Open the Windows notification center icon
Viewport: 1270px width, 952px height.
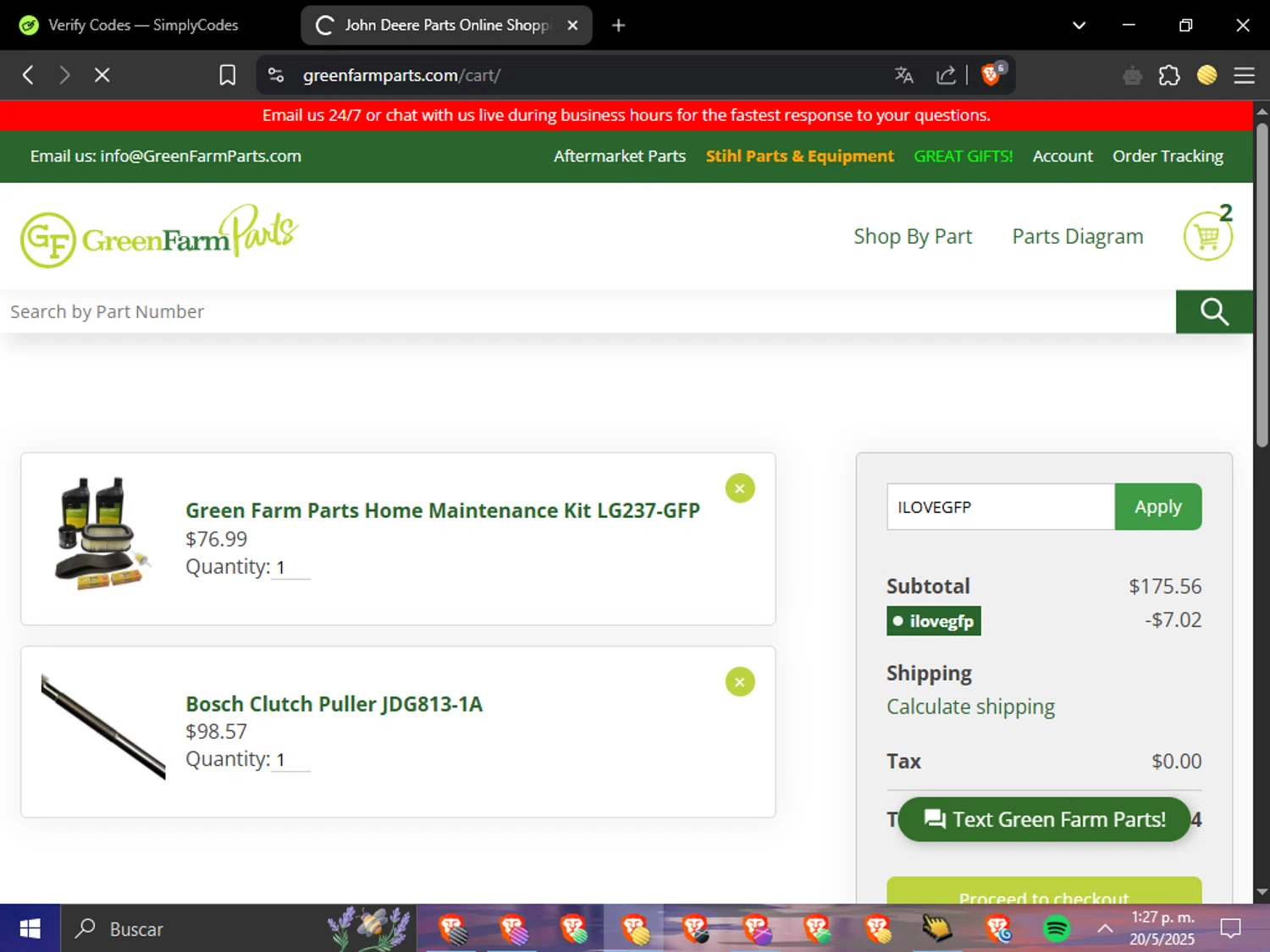click(1230, 928)
